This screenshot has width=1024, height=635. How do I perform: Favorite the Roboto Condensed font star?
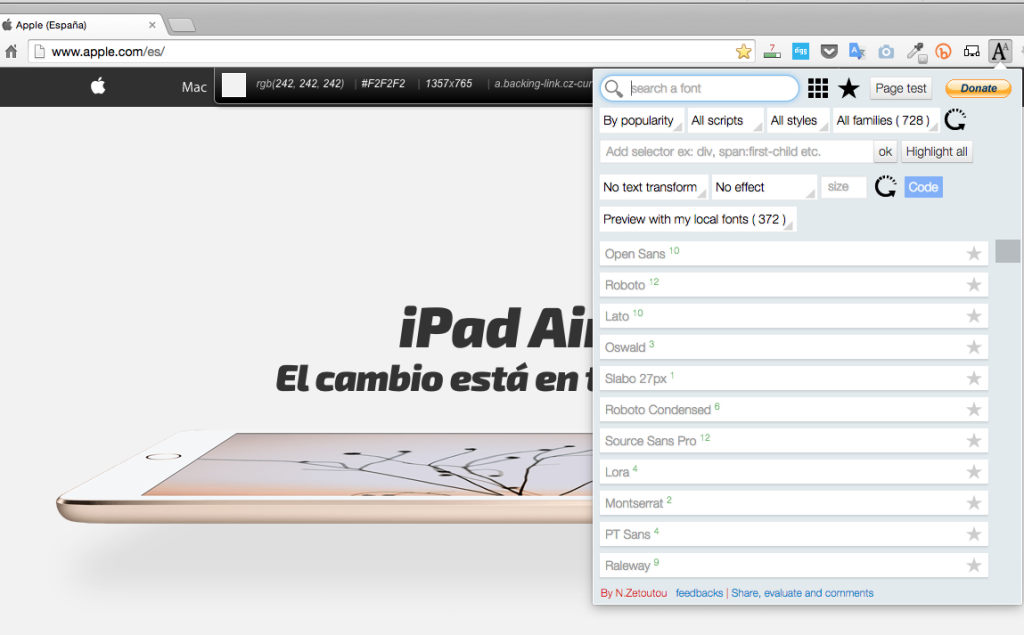coord(974,410)
